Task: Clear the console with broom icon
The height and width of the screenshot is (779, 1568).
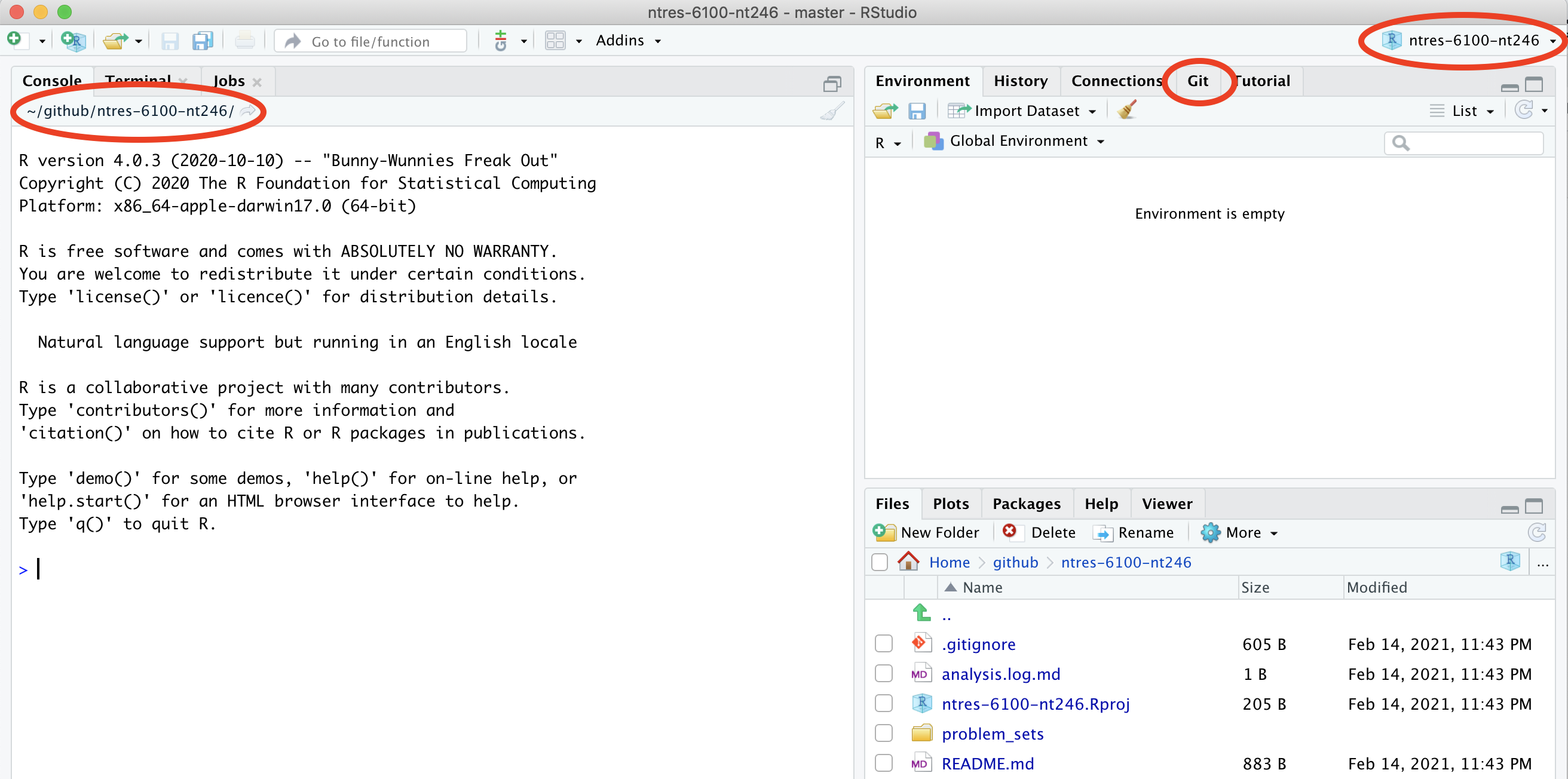Action: [x=832, y=111]
